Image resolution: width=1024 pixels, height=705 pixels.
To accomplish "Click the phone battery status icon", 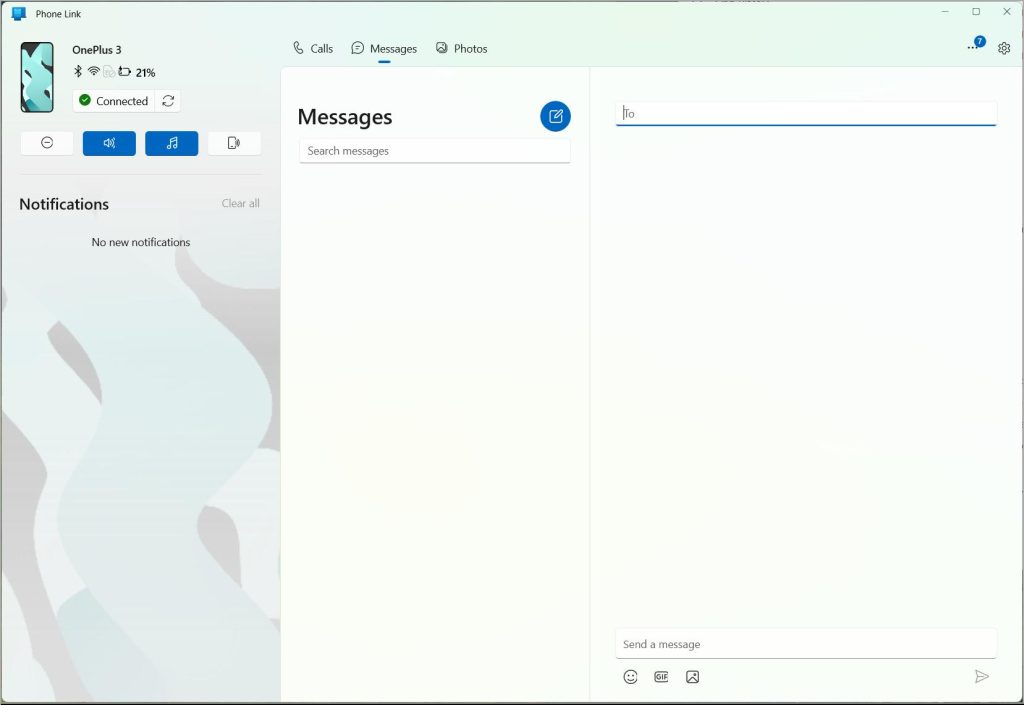I will click(125, 72).
